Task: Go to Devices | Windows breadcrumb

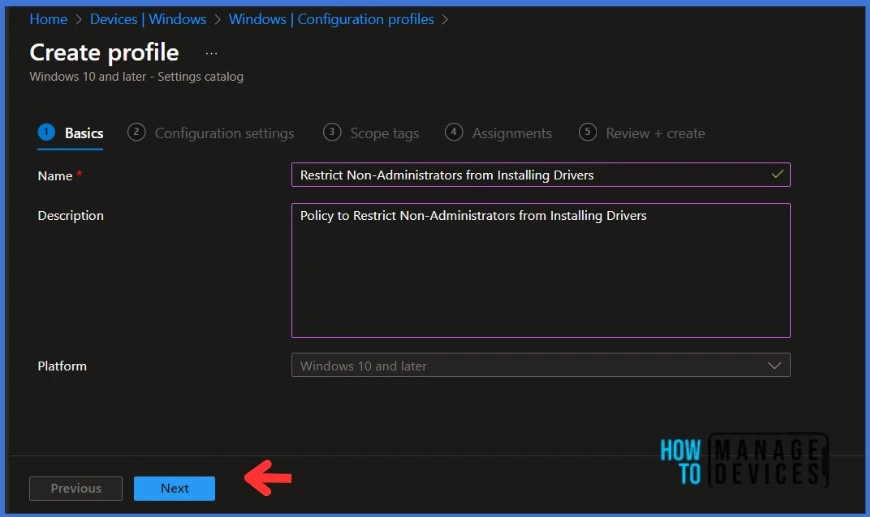Action: click(148, 19)
